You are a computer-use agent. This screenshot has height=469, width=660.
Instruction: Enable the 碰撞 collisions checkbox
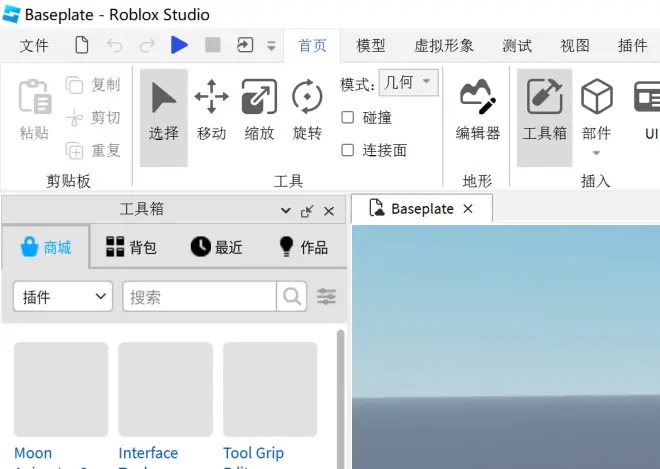click(347, 117)
